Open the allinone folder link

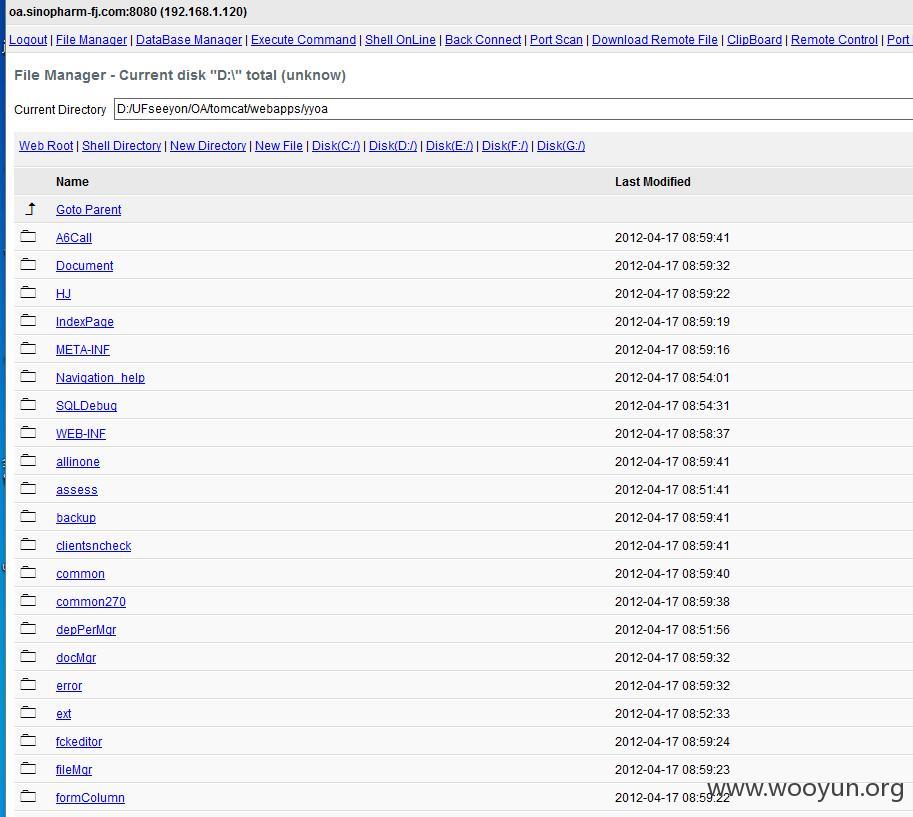point(78,462)
